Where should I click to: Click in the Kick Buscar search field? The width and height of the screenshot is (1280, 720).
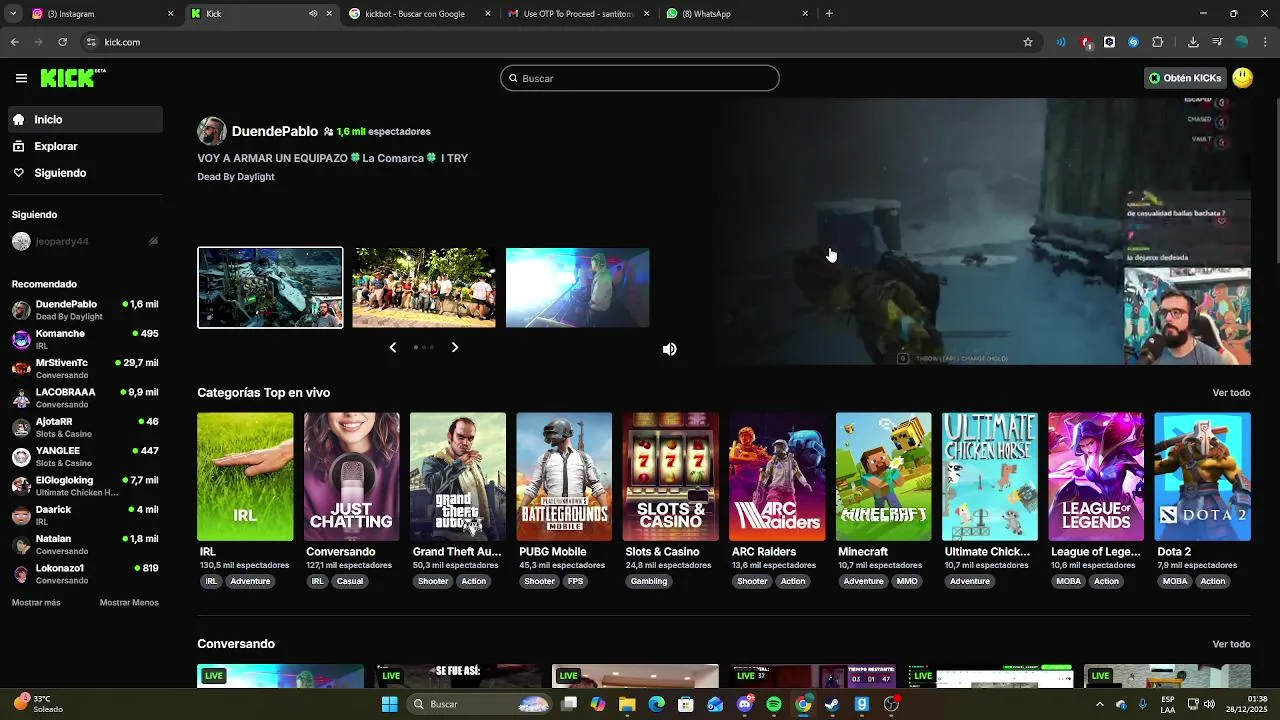click(640, 78)
